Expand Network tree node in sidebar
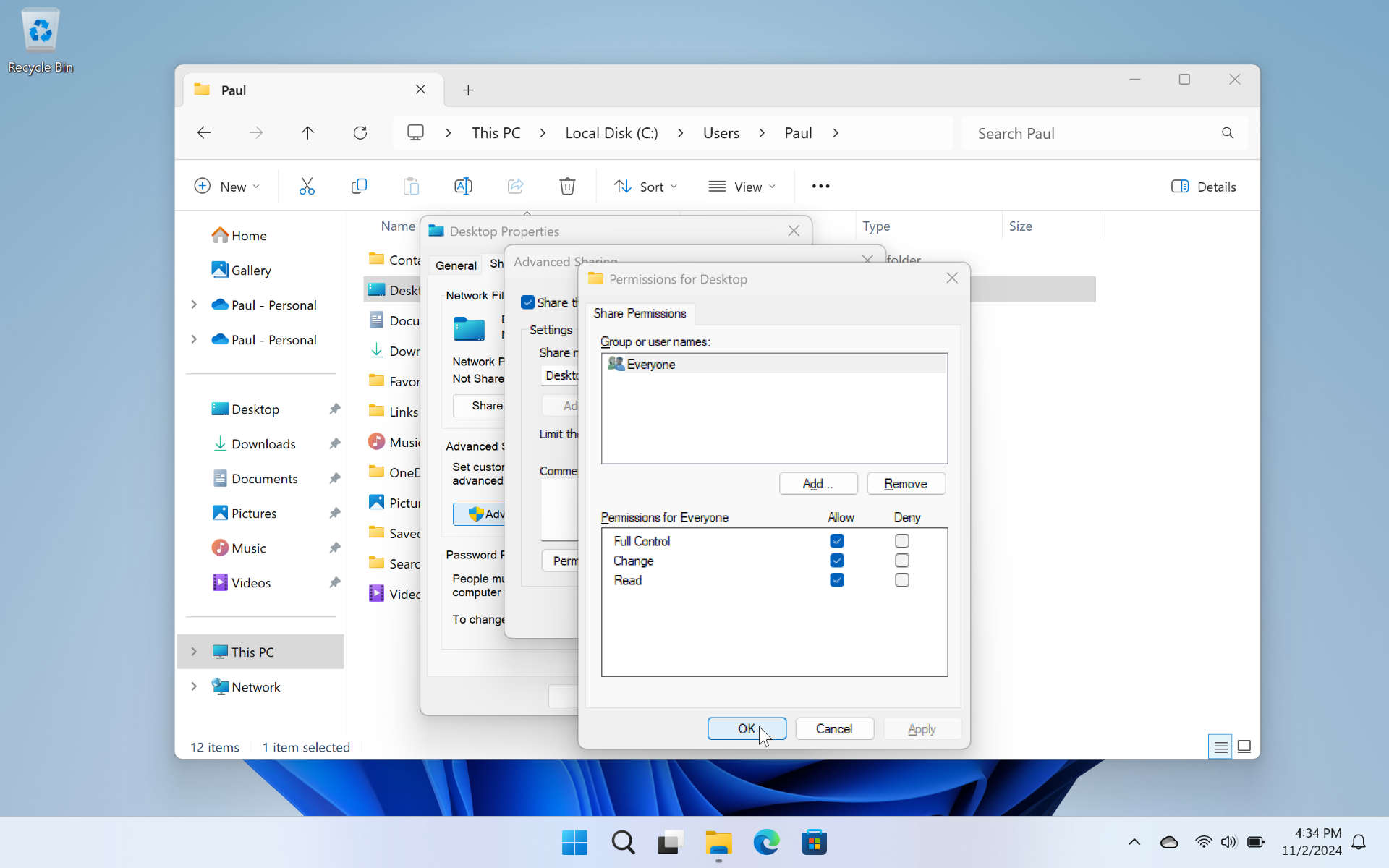Viewport: 1389px width, 868px height. 194,686
